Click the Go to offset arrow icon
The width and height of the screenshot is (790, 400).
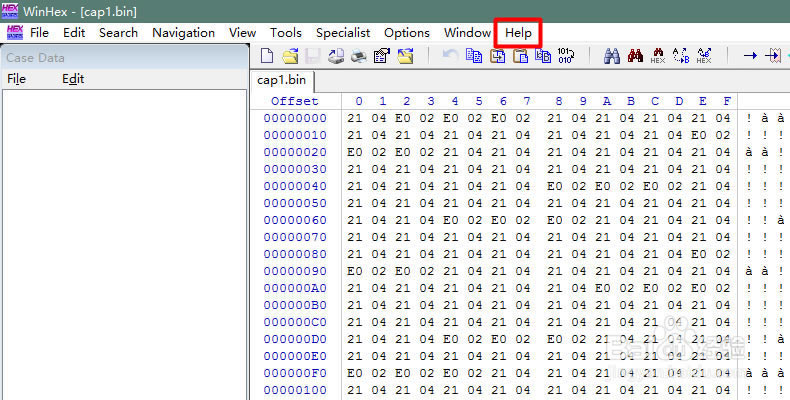tap(749, 56)
